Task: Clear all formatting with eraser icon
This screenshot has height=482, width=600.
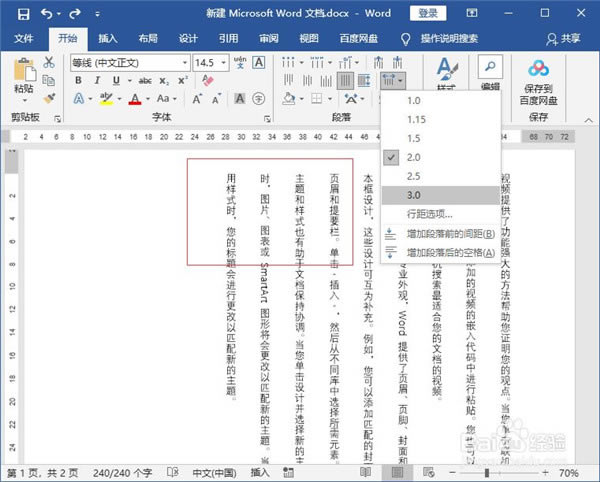Action: coord(207,80)
